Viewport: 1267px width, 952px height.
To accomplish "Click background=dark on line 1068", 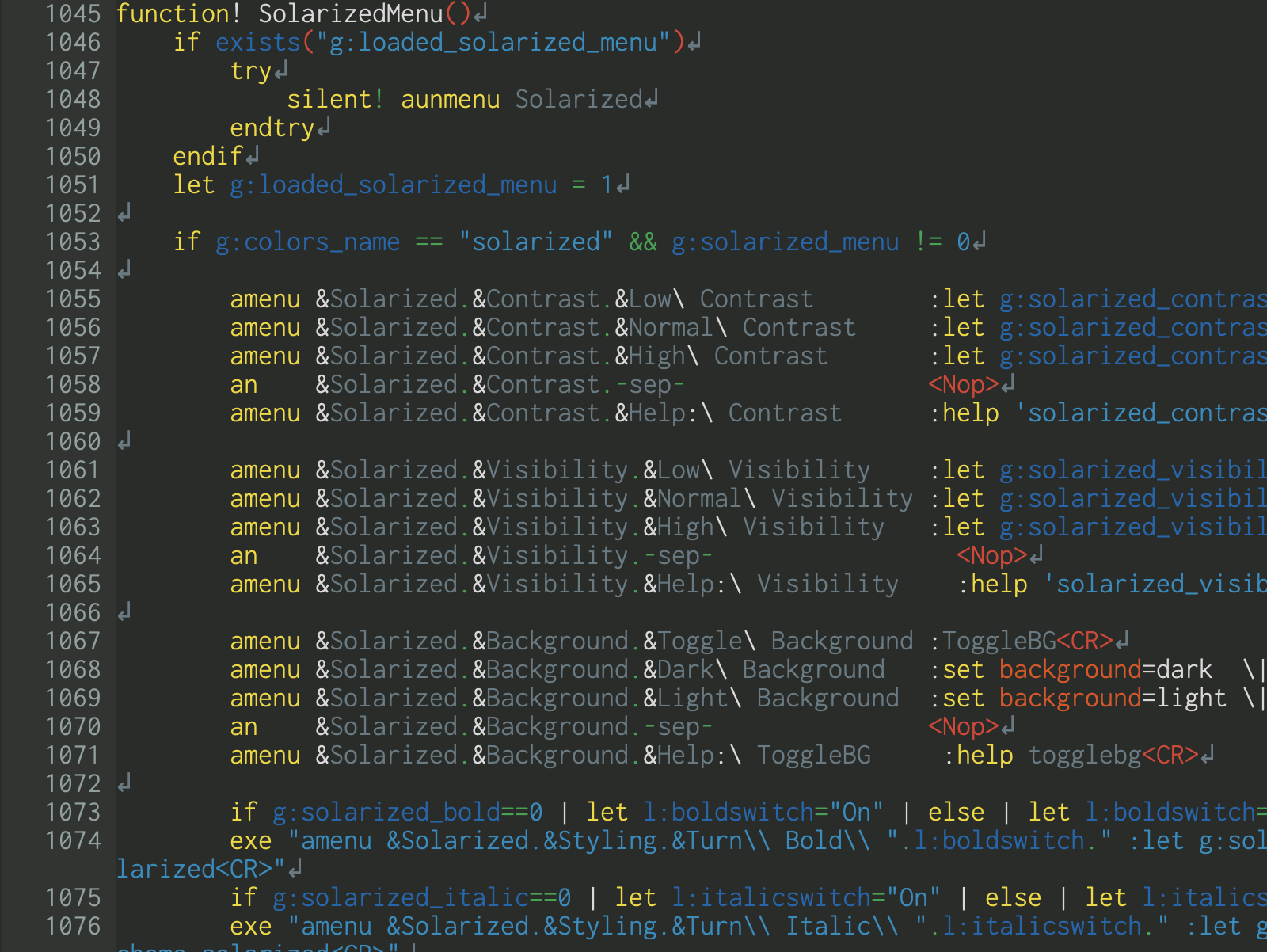I will [1106, 669].
